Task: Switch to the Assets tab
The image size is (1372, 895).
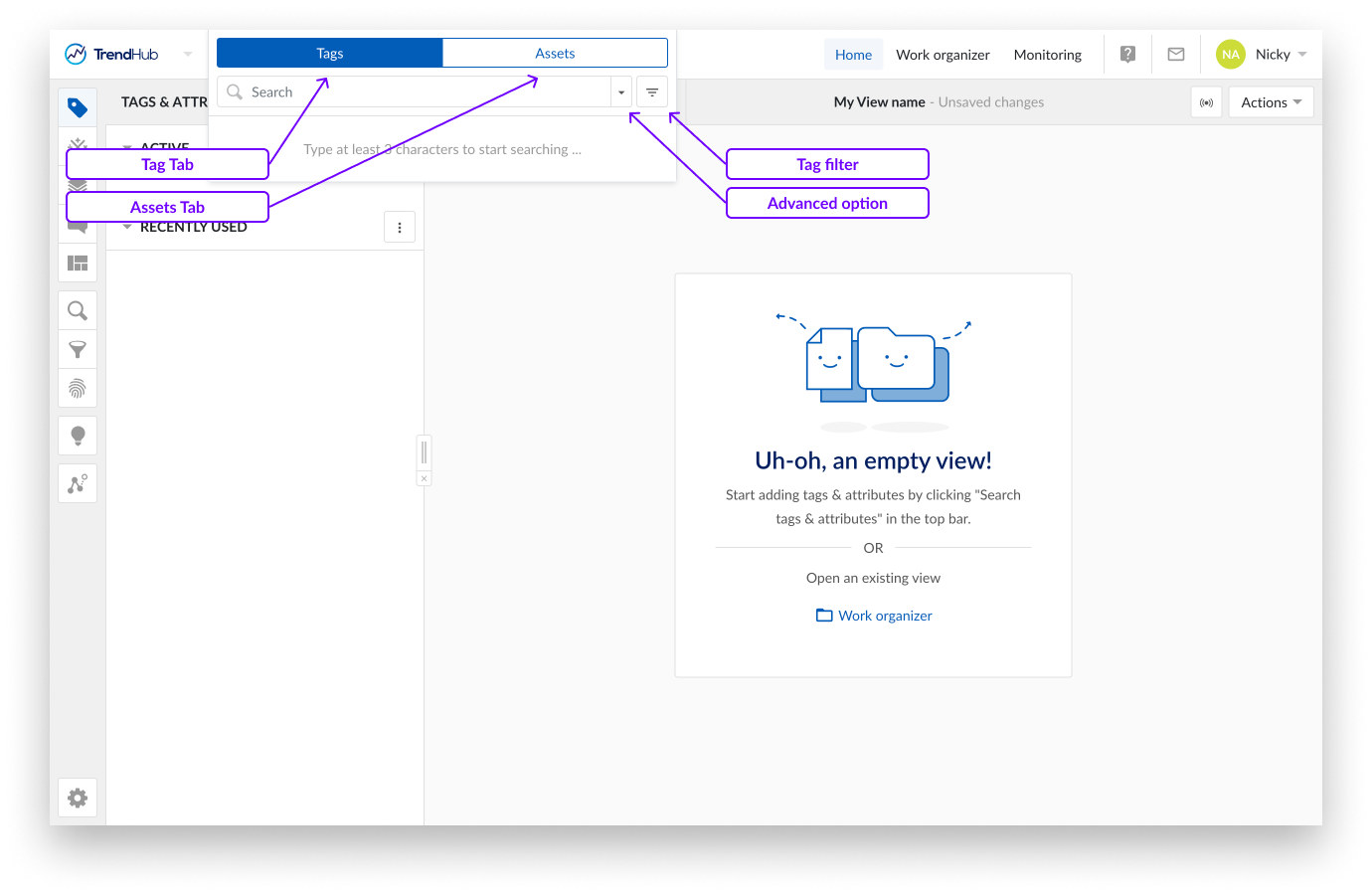Action: (x=555, y=54)
